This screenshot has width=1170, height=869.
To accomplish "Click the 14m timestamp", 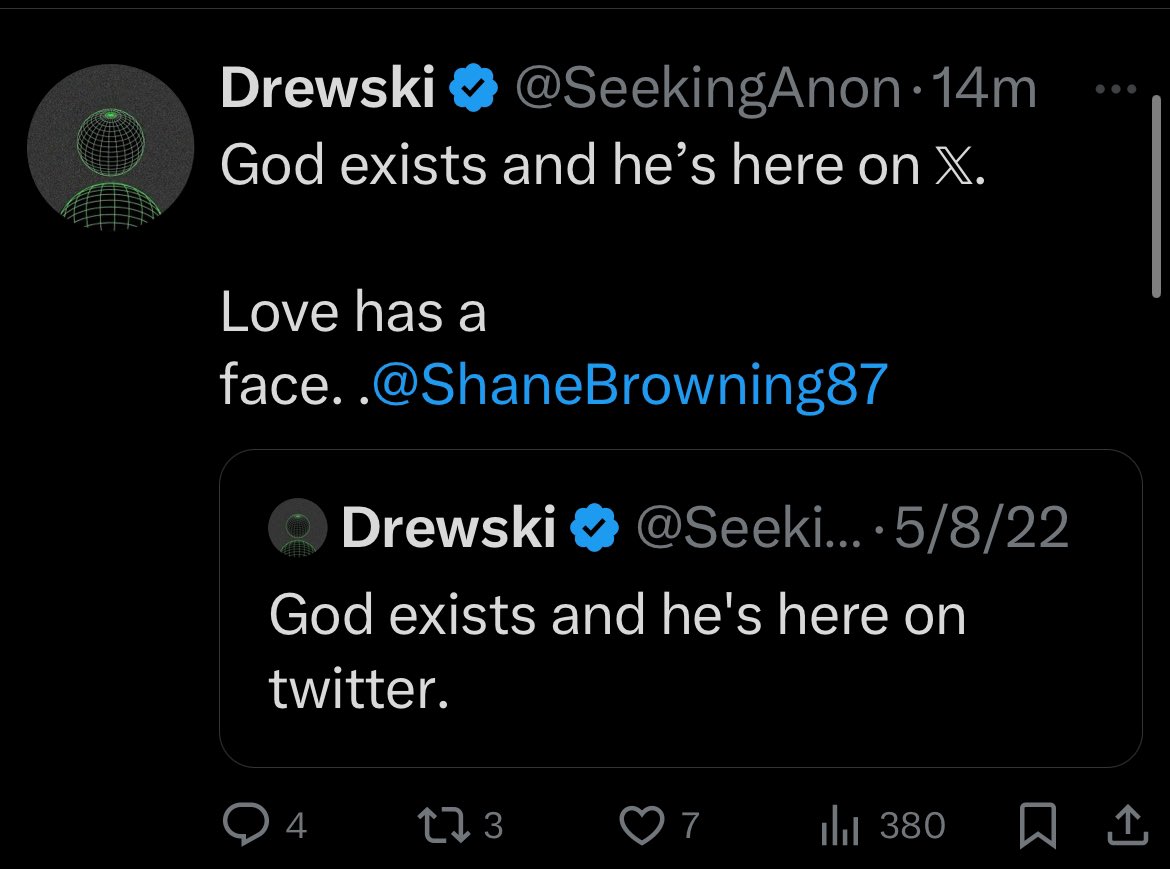I will pos(982,92).
